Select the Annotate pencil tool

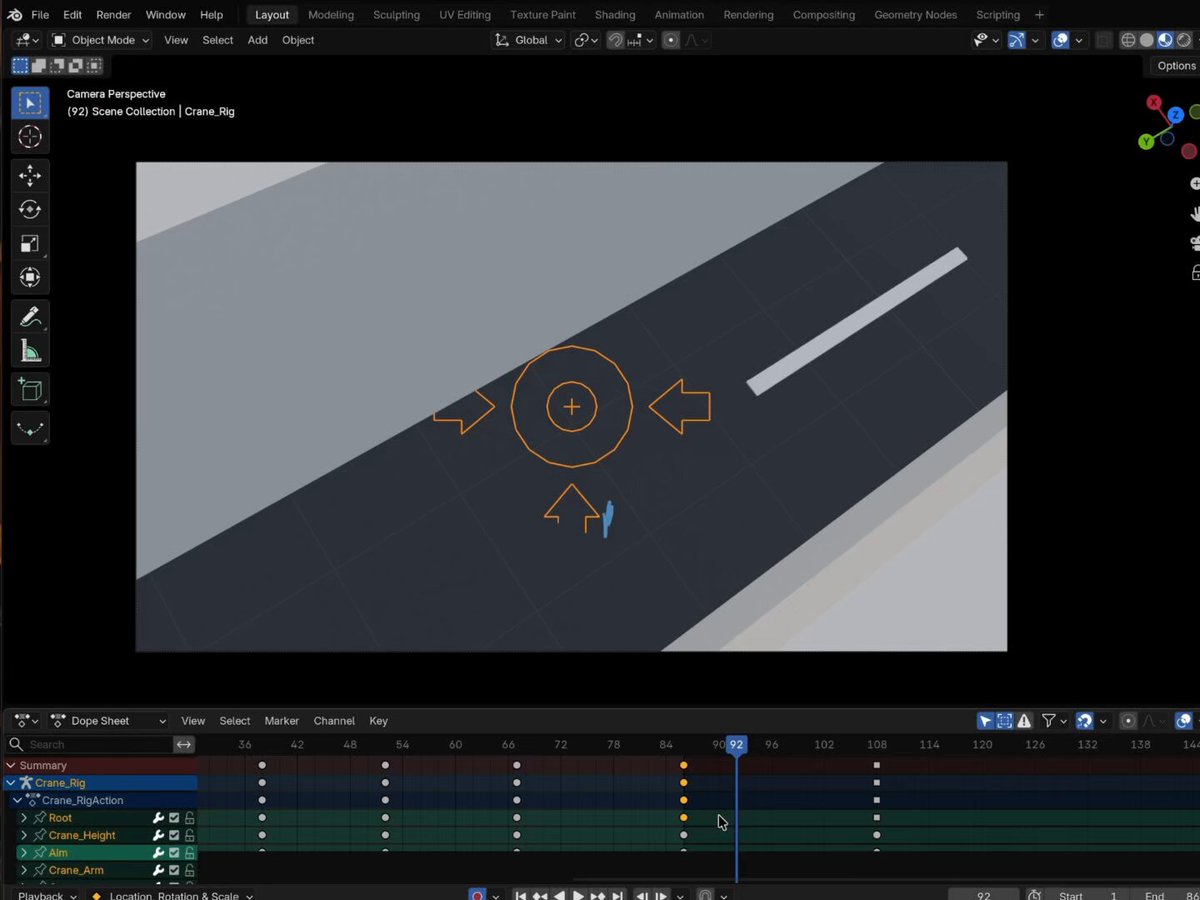30,317
